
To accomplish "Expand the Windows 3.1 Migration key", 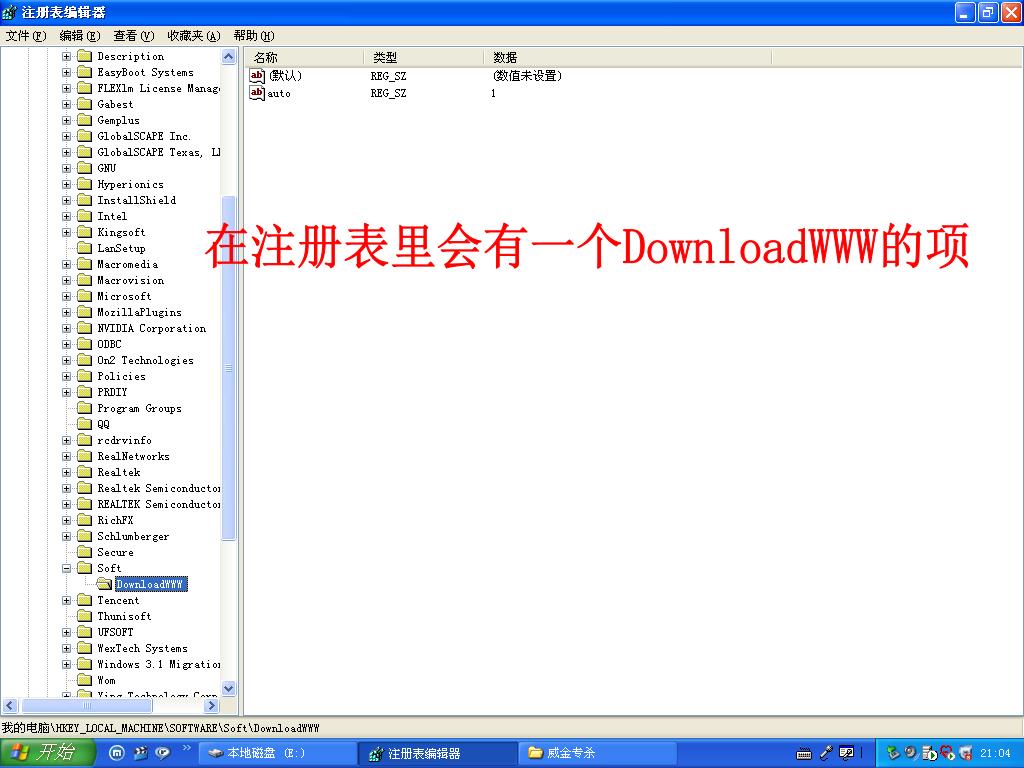I will pos(67,665).
